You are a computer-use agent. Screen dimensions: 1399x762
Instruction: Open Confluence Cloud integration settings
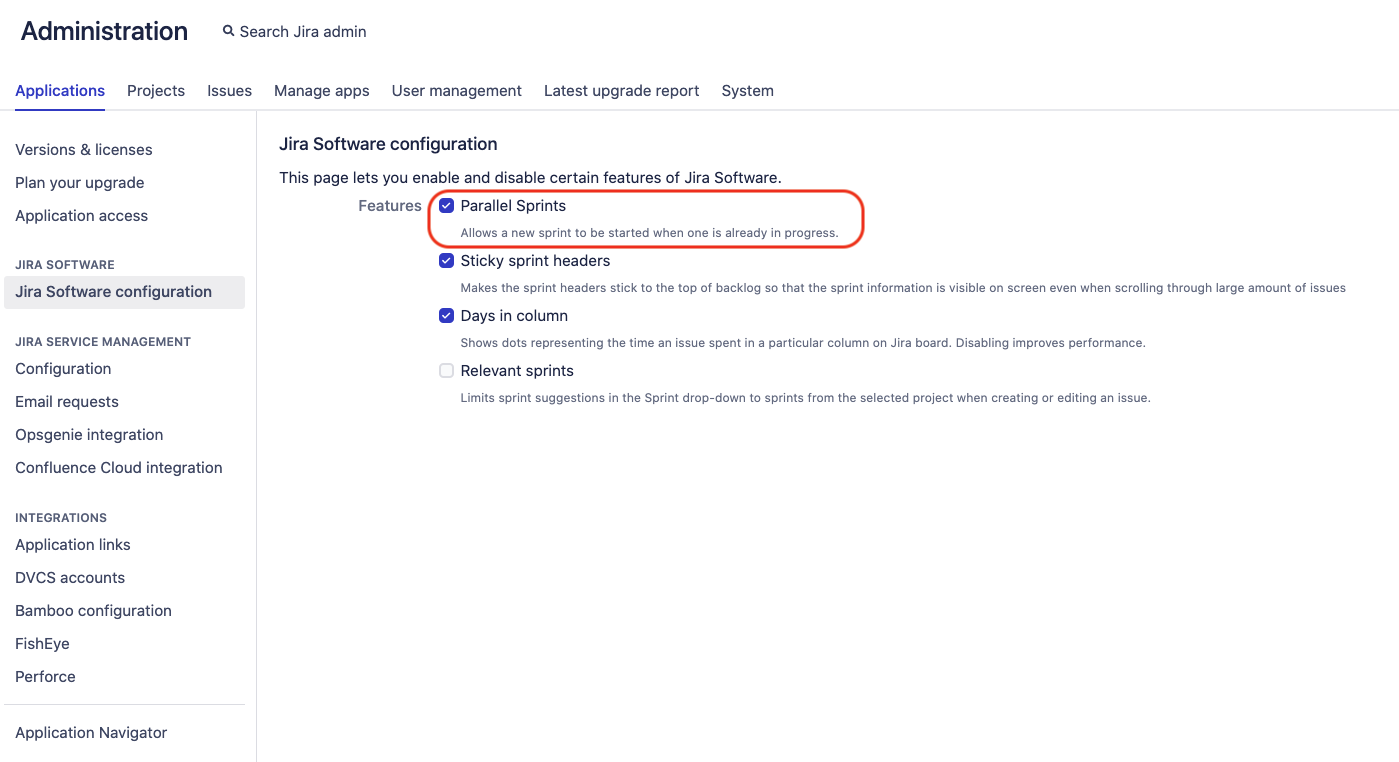(x=119, y=468)
